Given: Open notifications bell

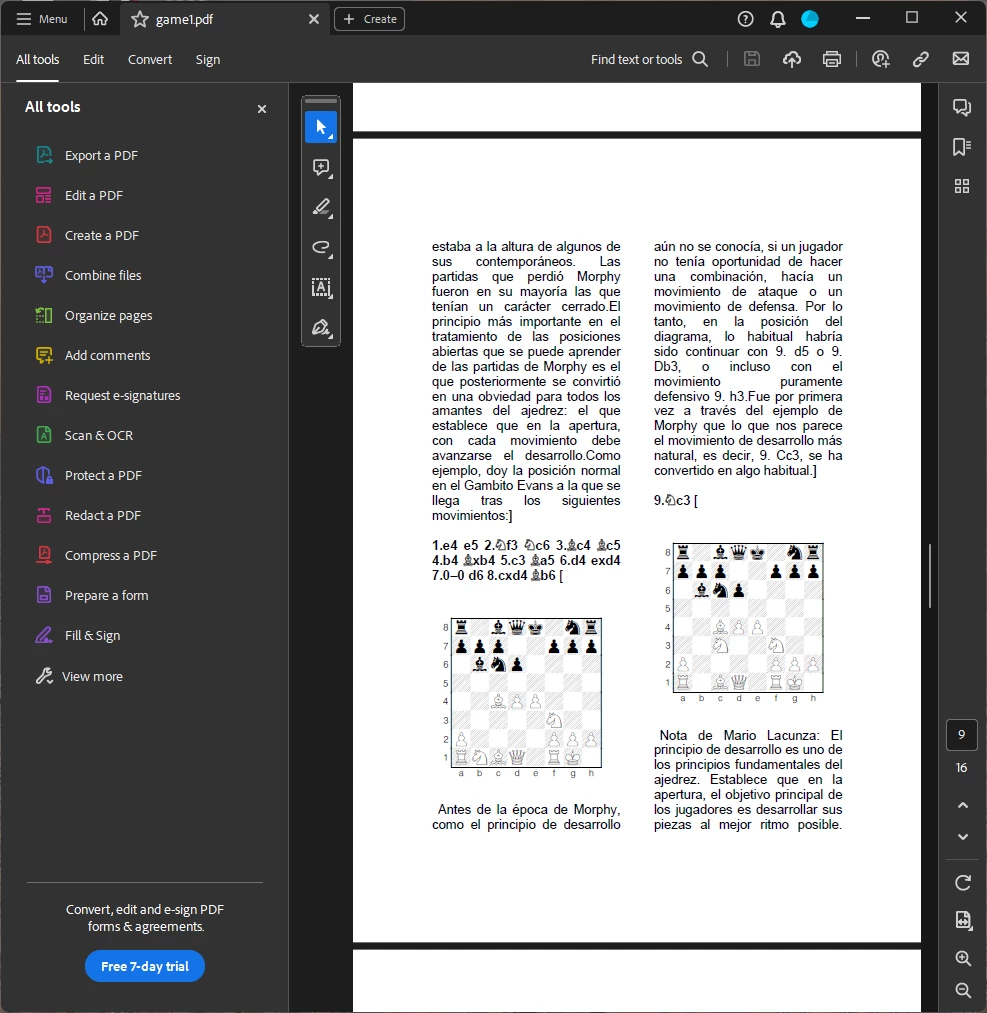Looking at the screenshot, I should (778, 19).
